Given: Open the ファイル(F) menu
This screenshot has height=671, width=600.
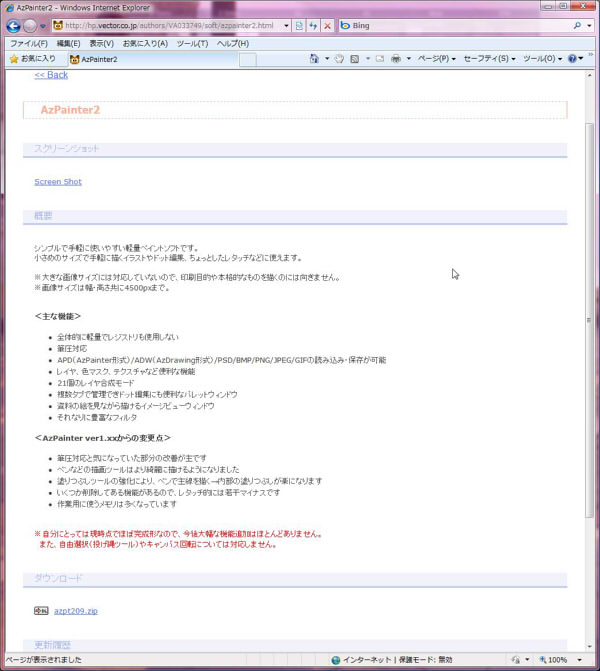Looking at the screenshot, I should (29, 44).
